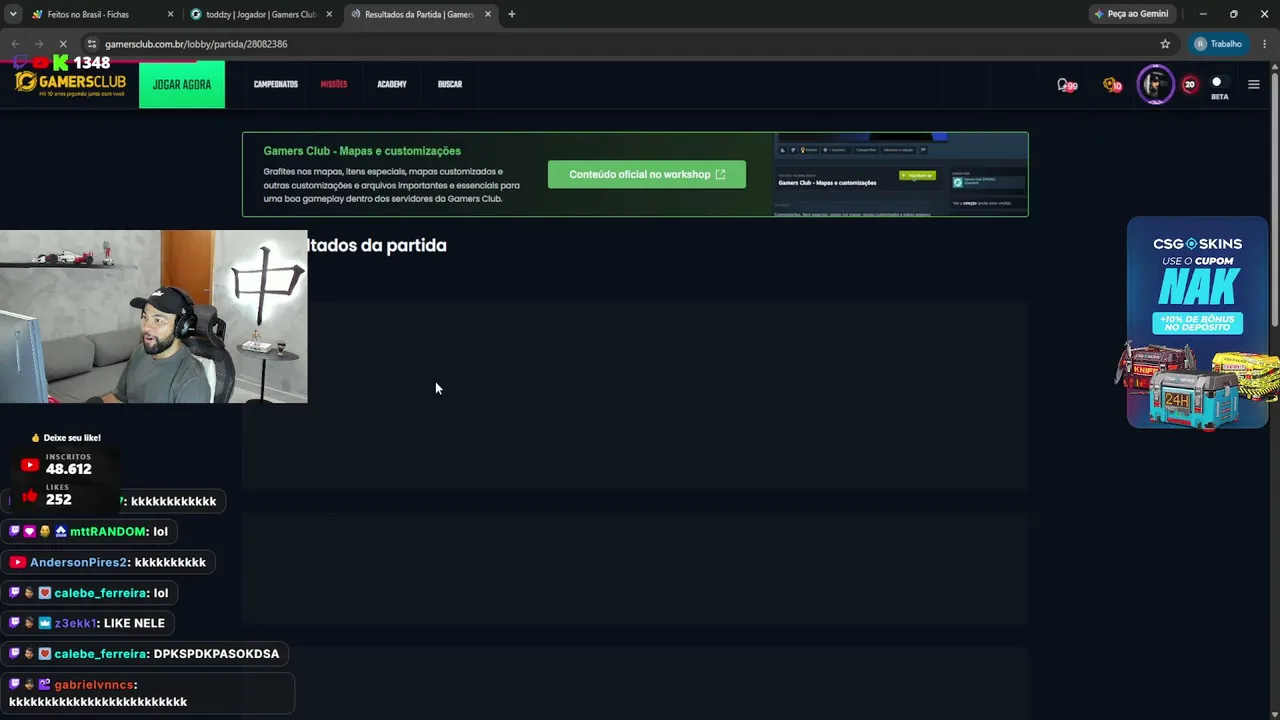Click the Gamers Club logo
The image size is (1280, 720).
(70, 82)
